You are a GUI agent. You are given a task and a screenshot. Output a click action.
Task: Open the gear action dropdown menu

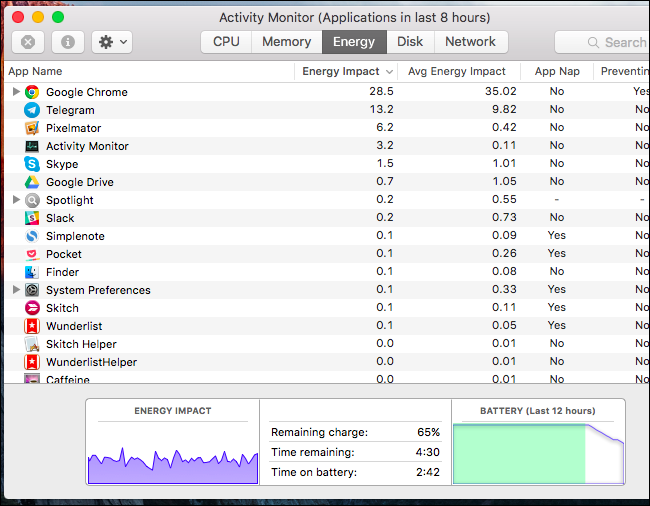(110, 42)
